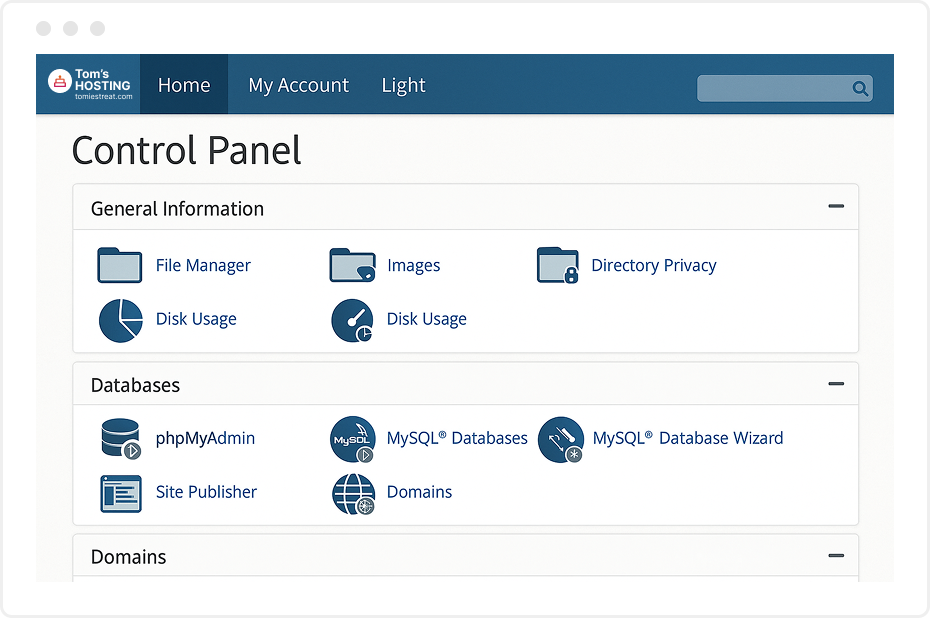
Task: Click the search magnifier icon
Action: 859,89
